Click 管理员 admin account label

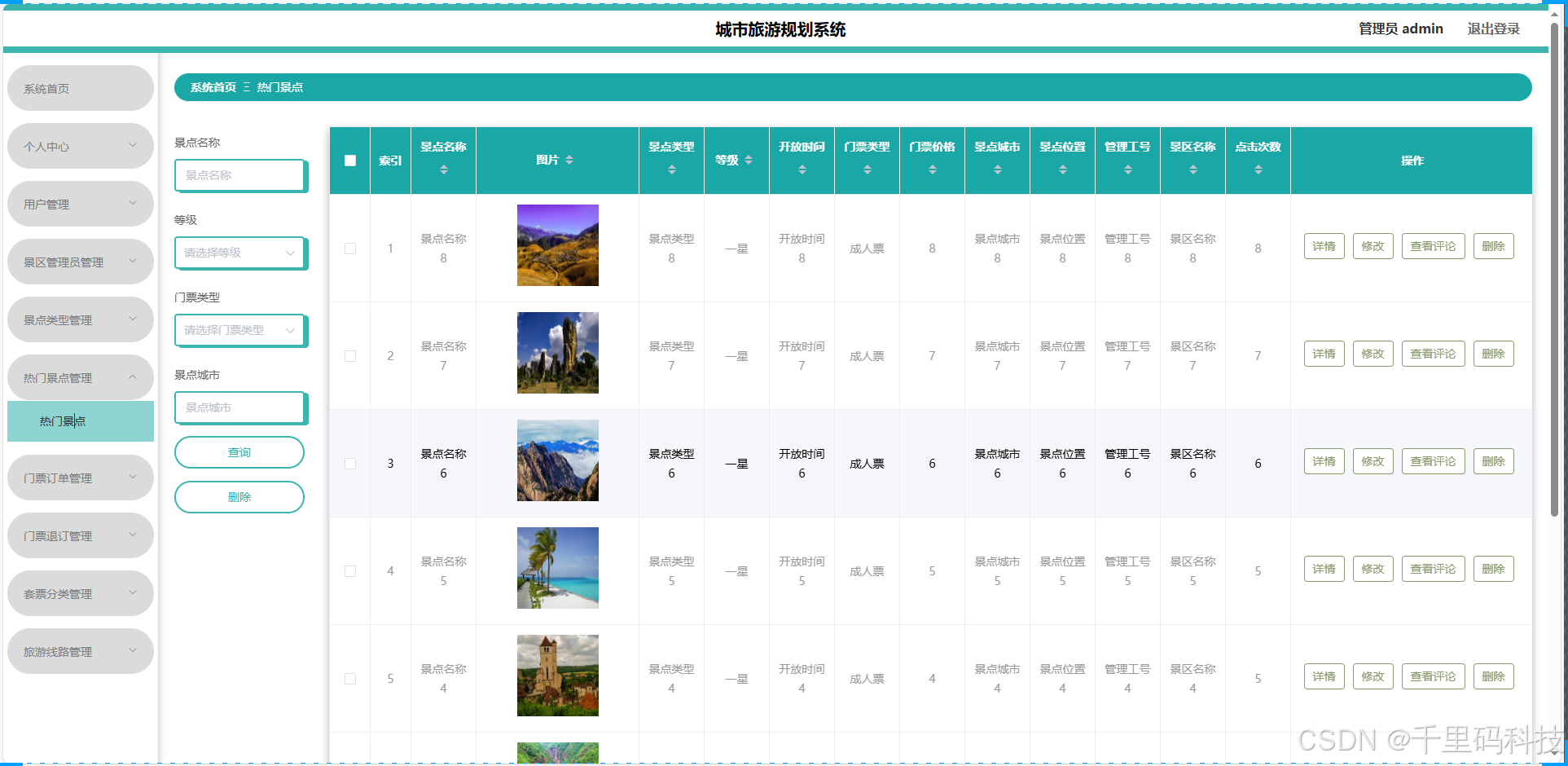pyautogui.click(x=1401, y=29)
